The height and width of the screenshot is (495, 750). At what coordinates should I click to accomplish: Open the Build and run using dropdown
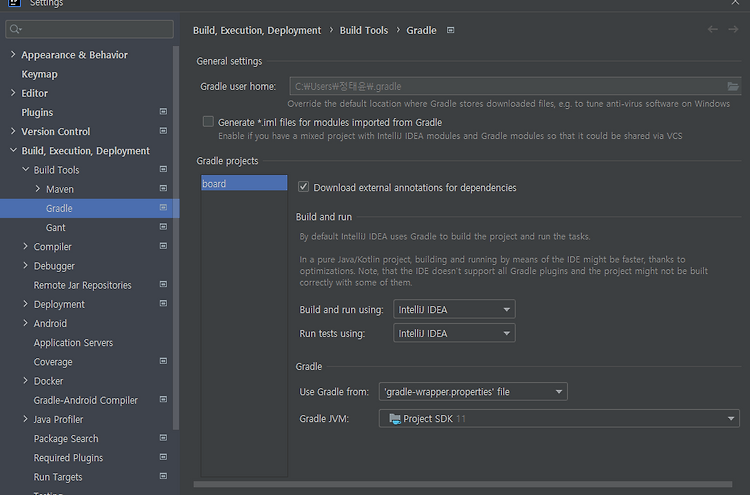[454, 309]
